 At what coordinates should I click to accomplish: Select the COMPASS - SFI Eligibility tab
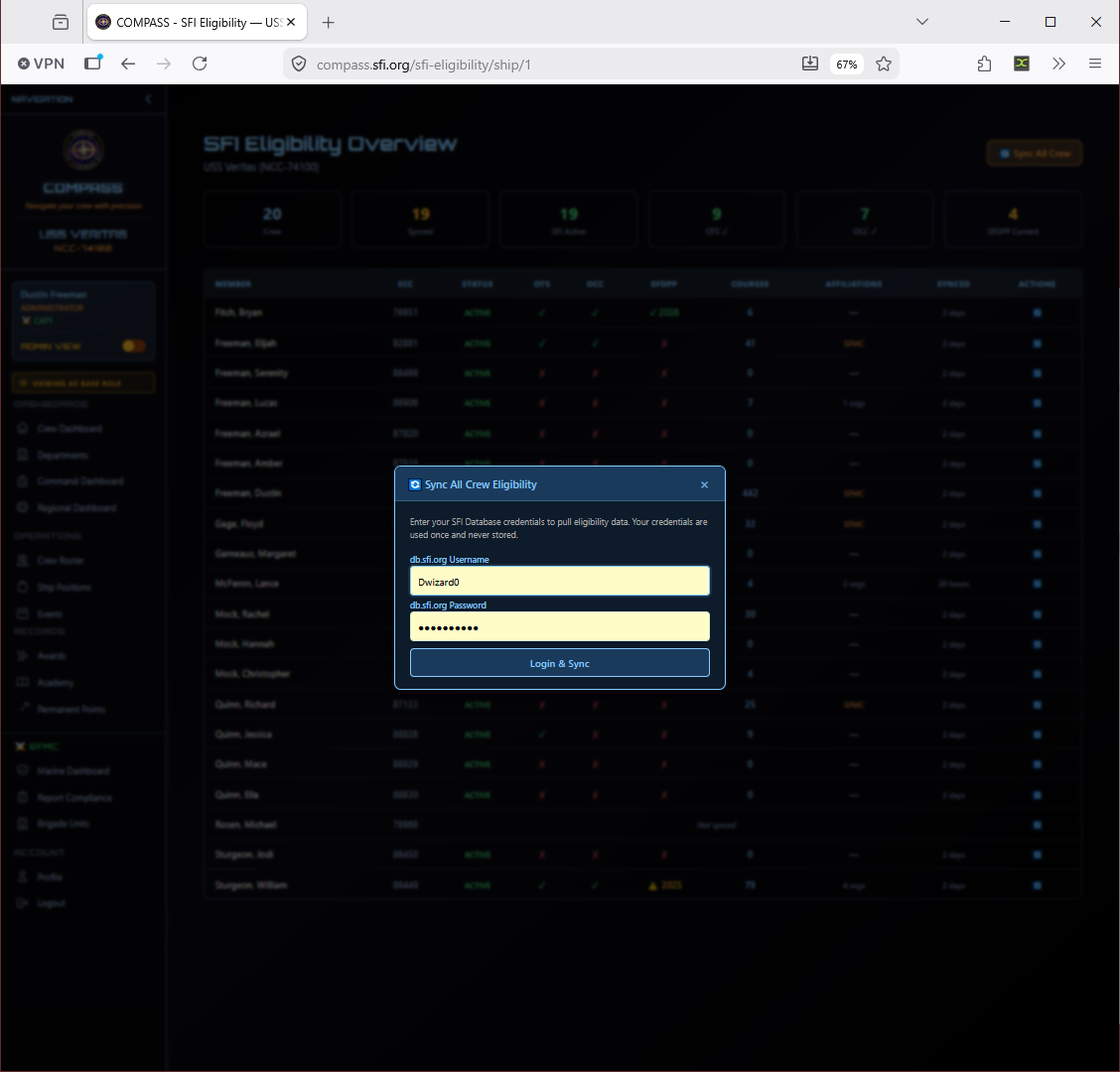coord(198,22)
